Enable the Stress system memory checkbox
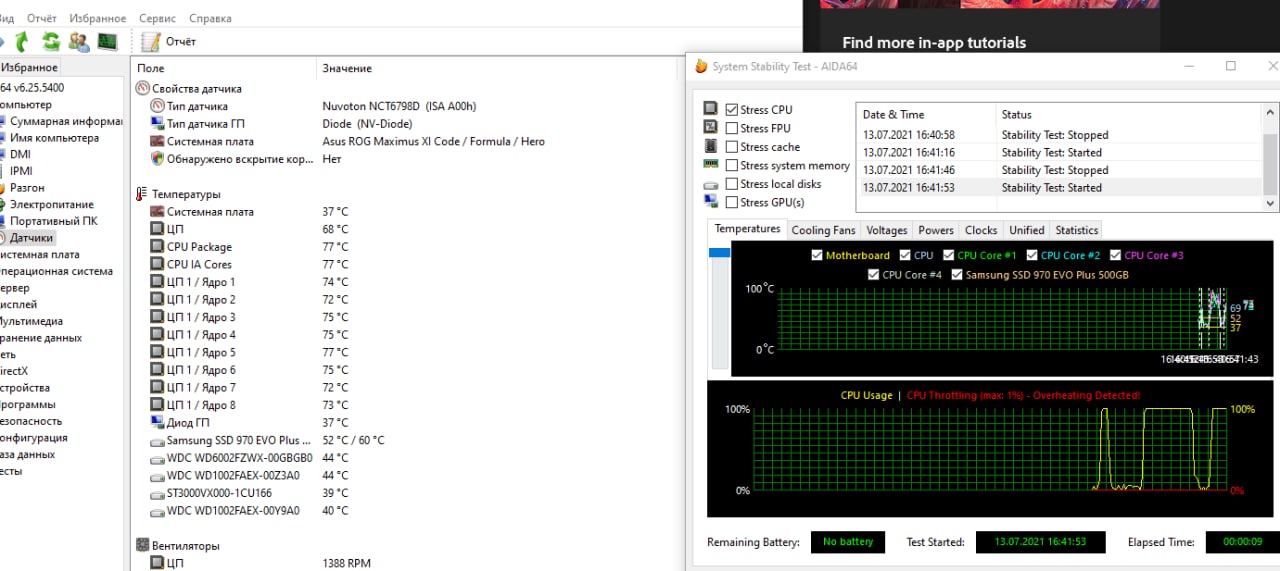1280x571 pixels. 732,165
